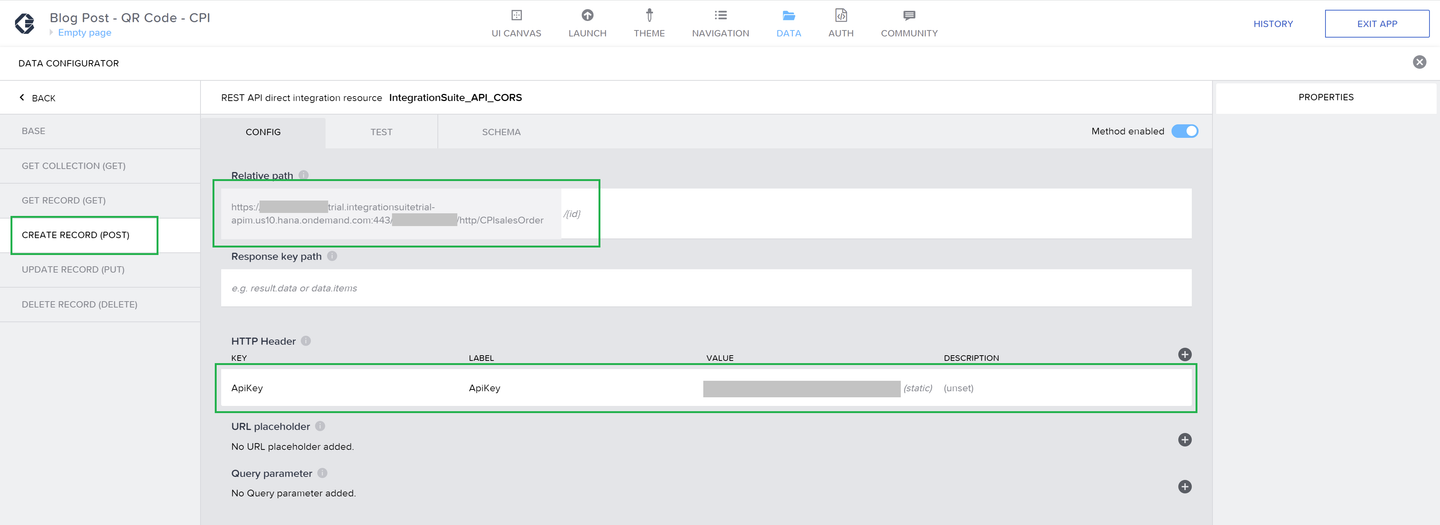Image resolution: width=1440 pixels, height=525 pixels.
Task: Select the BASE configuration item
Action: [100, 131]
